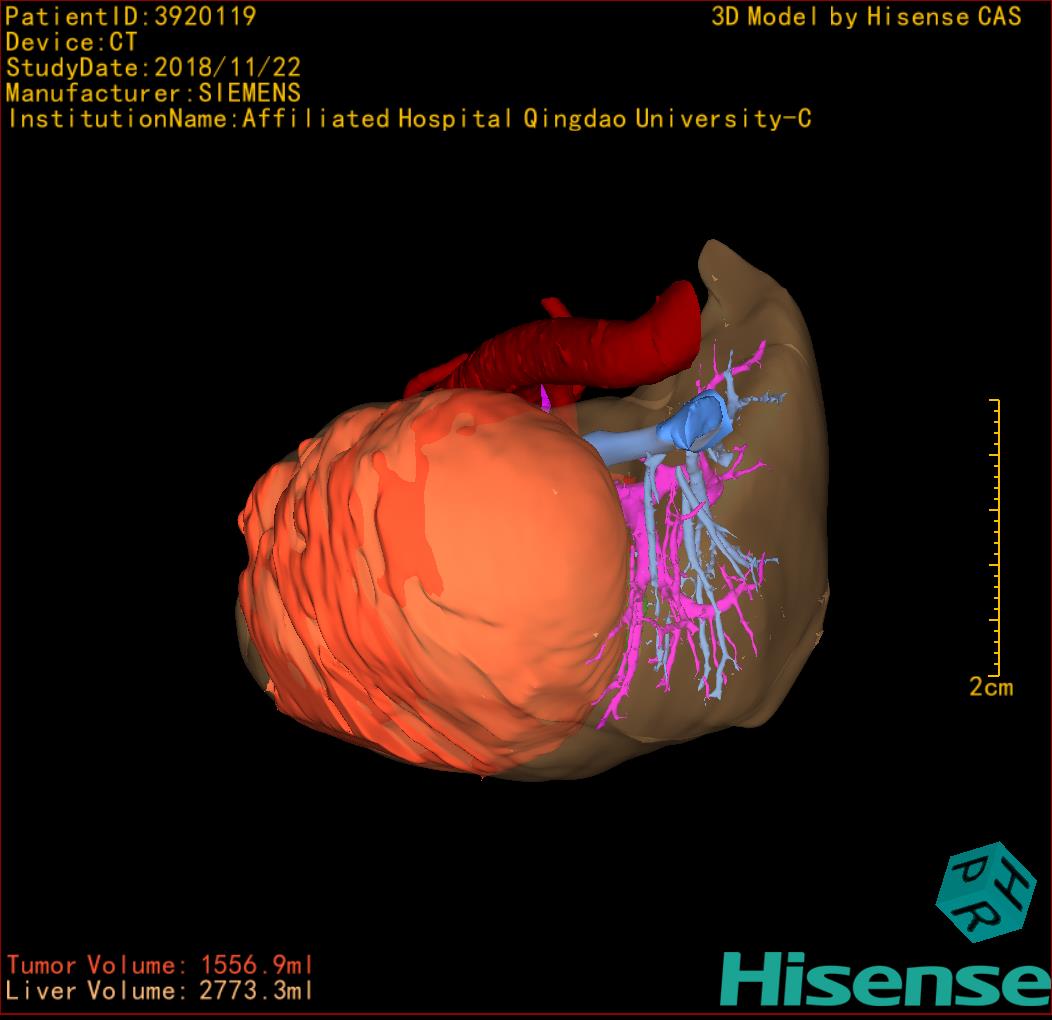This screenshot has width=1052, height=1020.
Task: Click the Tumor Volume 1556.9ml readout
Action: click(x=160, y=965)
